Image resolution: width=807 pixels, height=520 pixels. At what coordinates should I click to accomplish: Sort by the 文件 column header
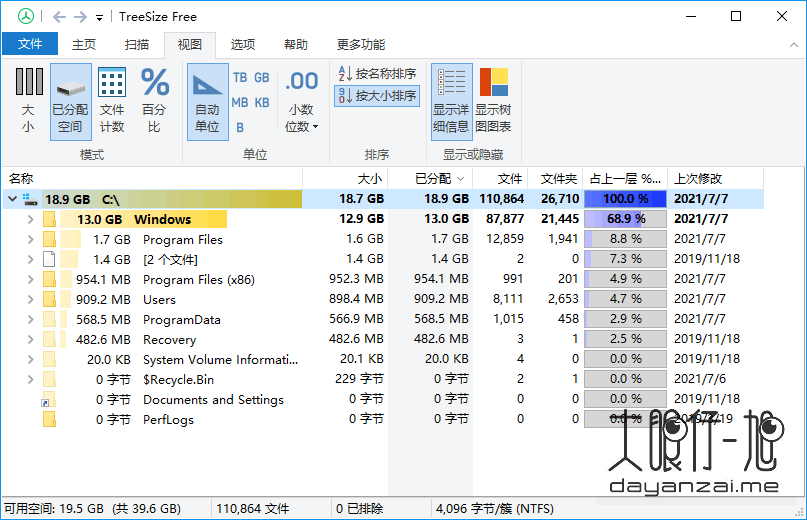click(x=500, y=179)
